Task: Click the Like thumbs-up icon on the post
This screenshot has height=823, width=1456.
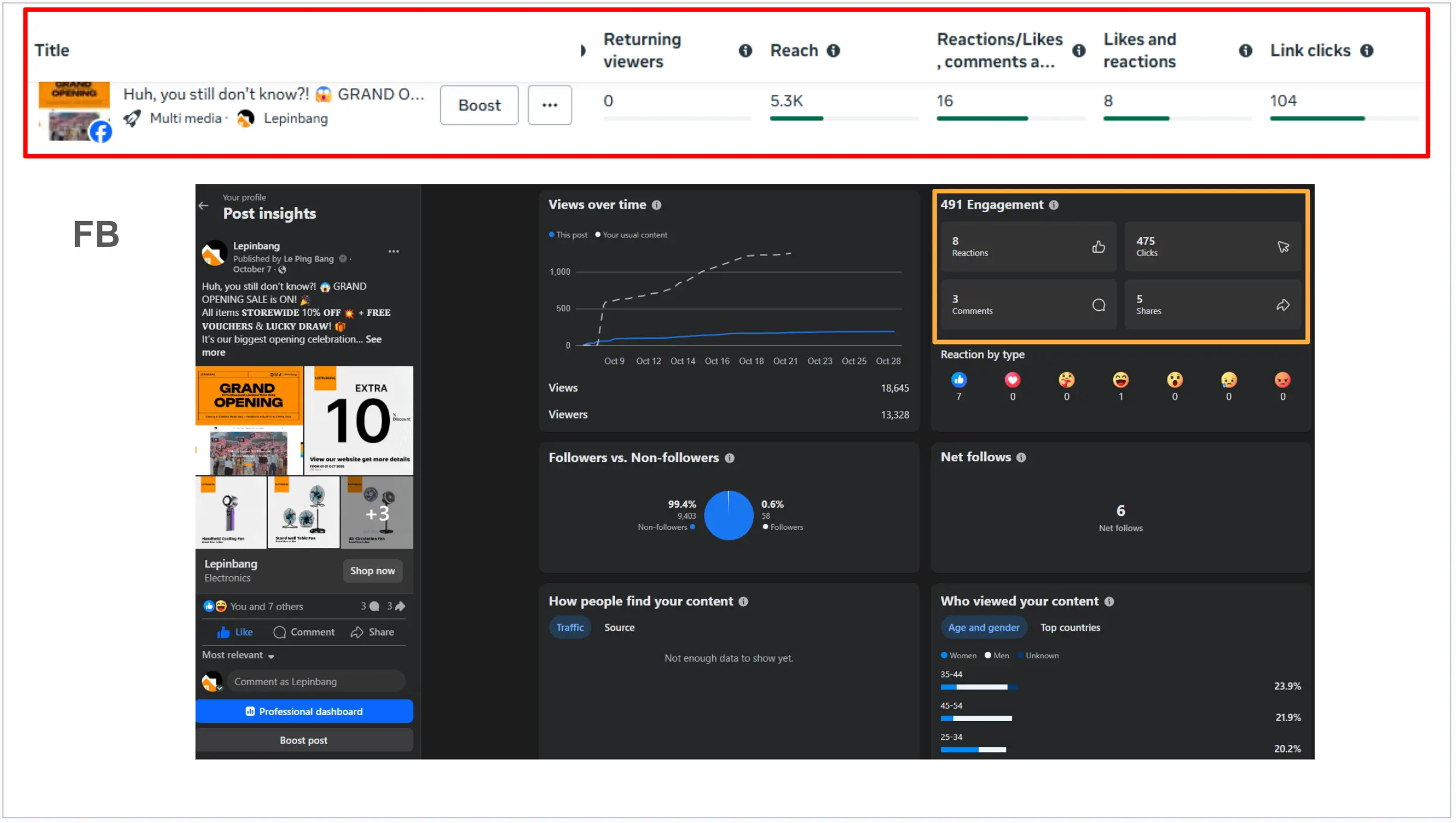Action: point(223,632)
